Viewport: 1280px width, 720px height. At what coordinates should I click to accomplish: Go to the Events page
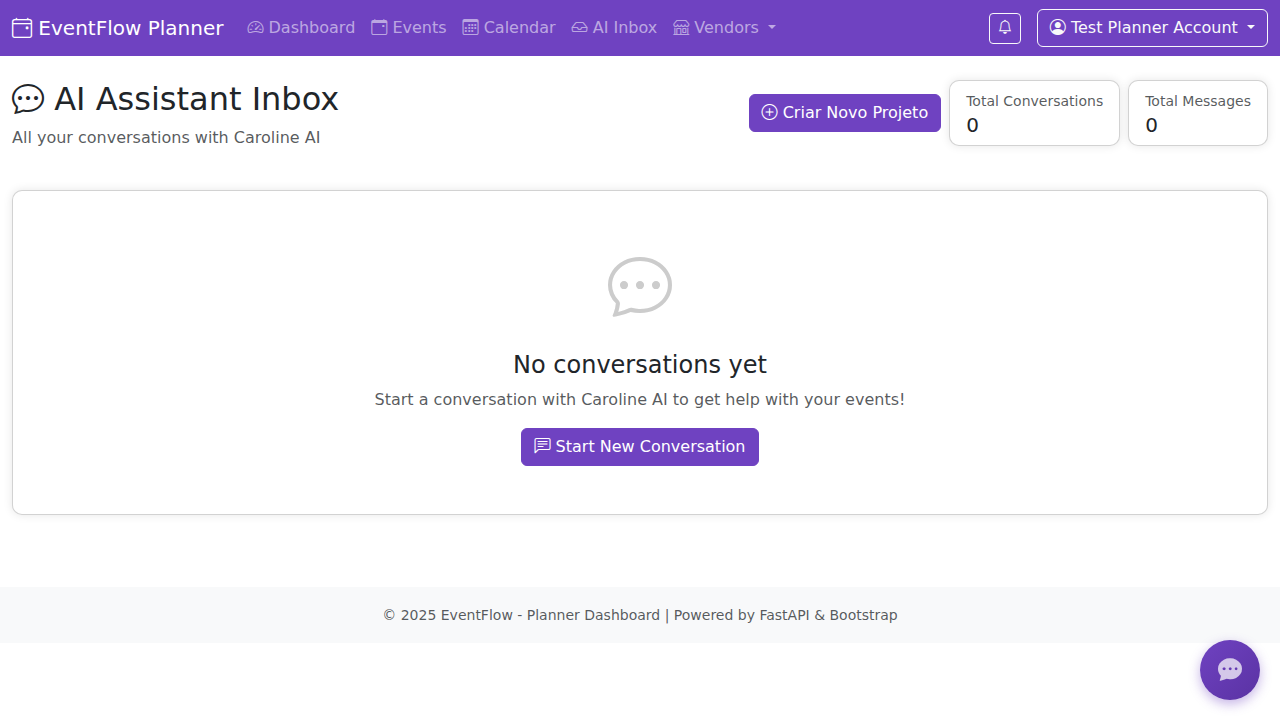[x=409, y=28]
